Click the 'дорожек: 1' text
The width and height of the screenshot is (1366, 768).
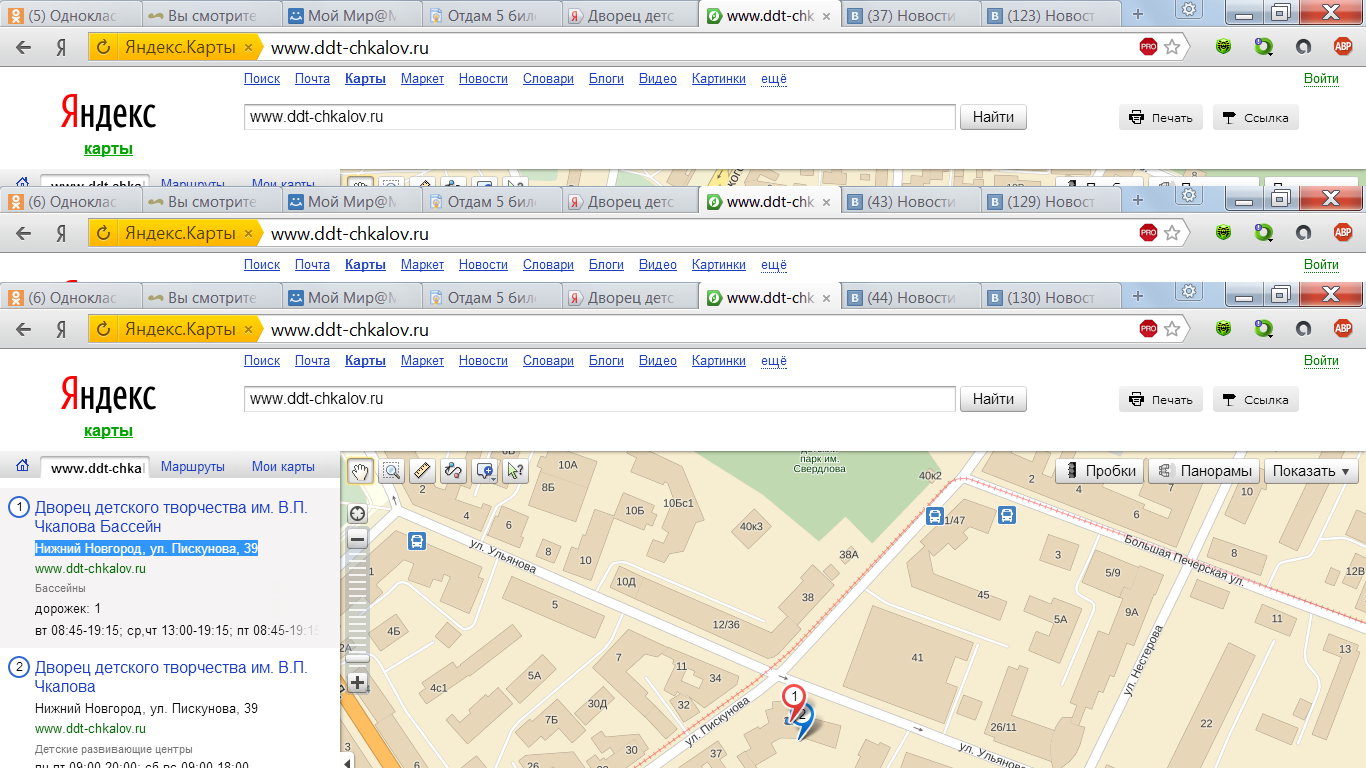pyautogui.click(x=68, y=608)
